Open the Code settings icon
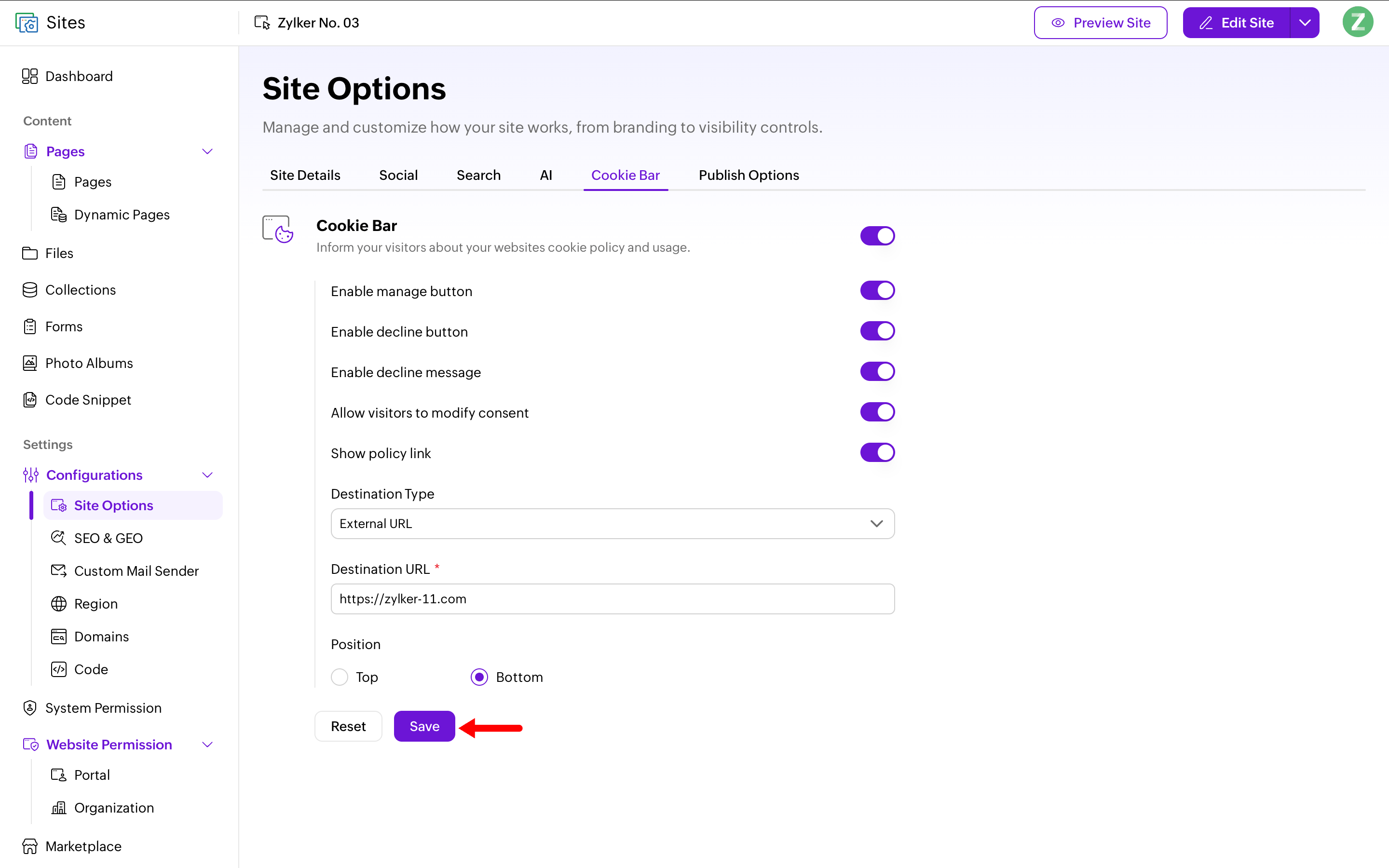The image size is (1389, 868). tap(58, 669)
